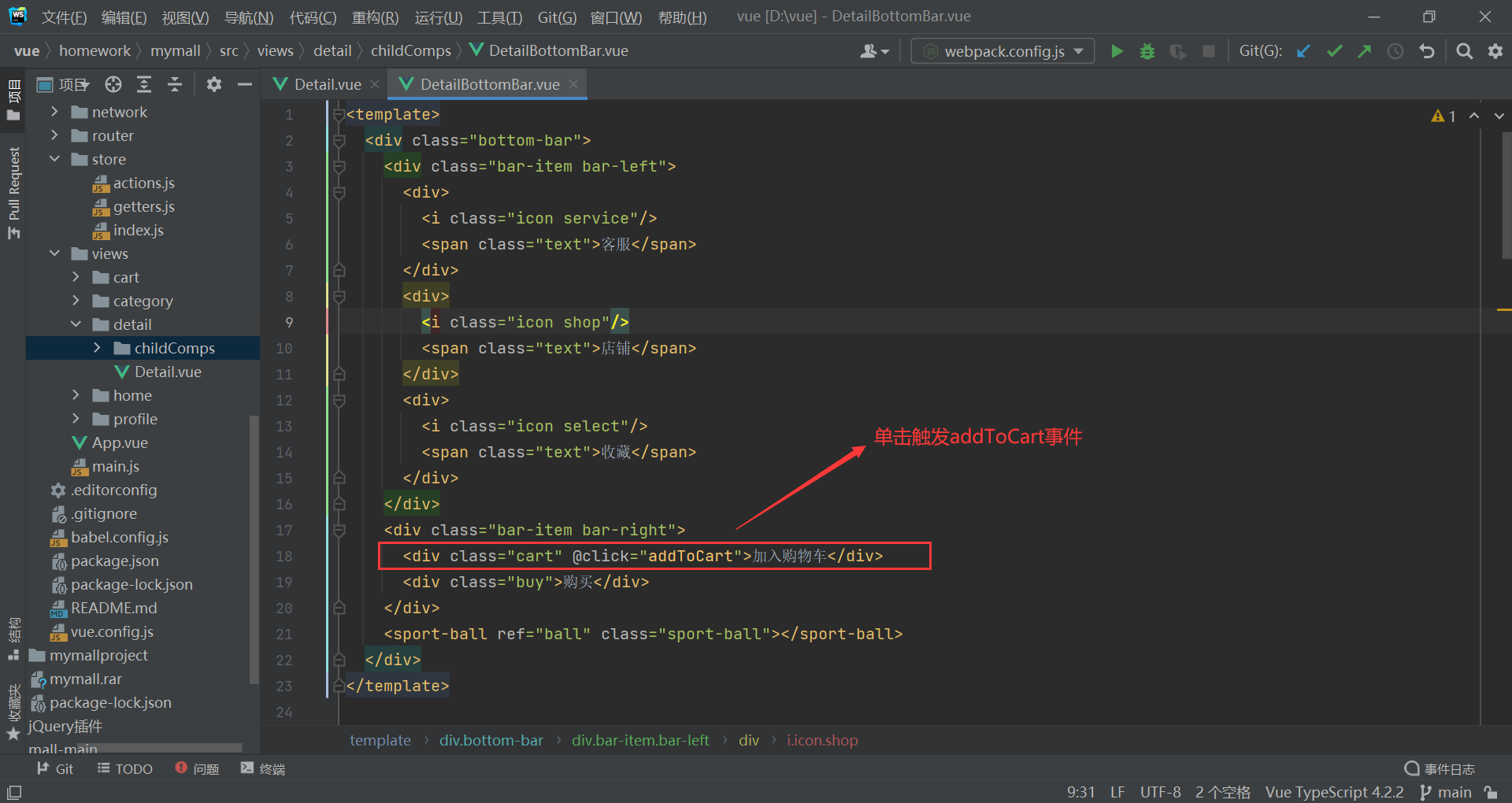Close the DetailBottomBar.vue editor tab
1512x803 pixels.
point(573,84)
